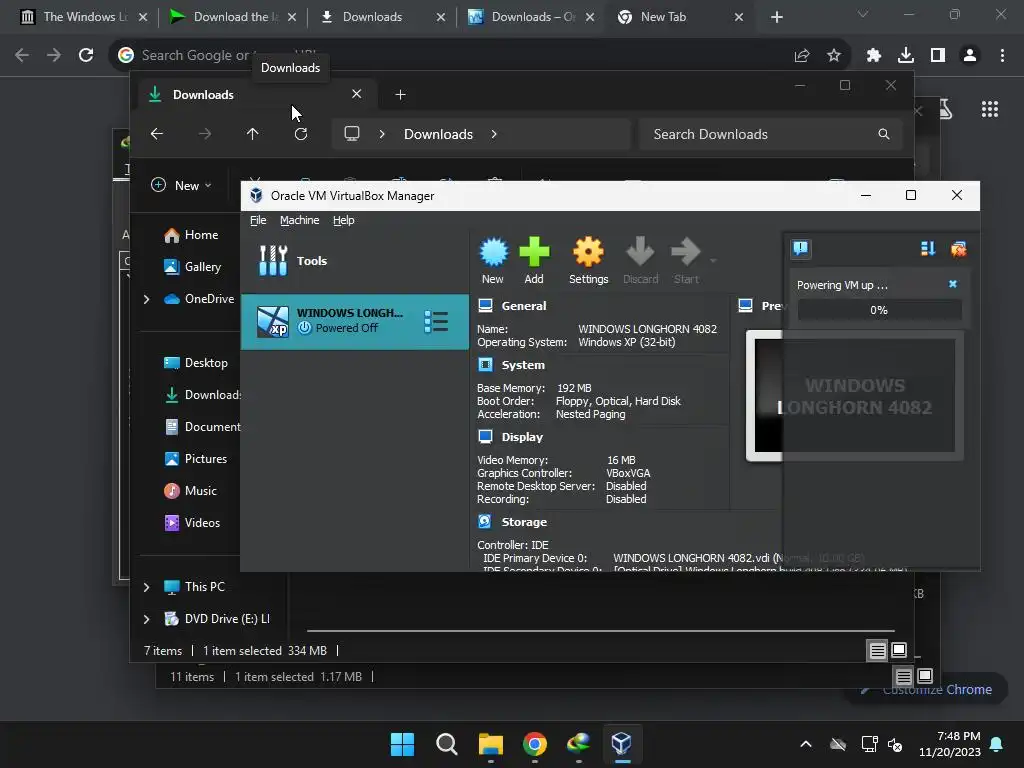Click Chrome share page icon
Viewport: 1024px width, 768px height.
pyautogui.click(x=802, y=56)
